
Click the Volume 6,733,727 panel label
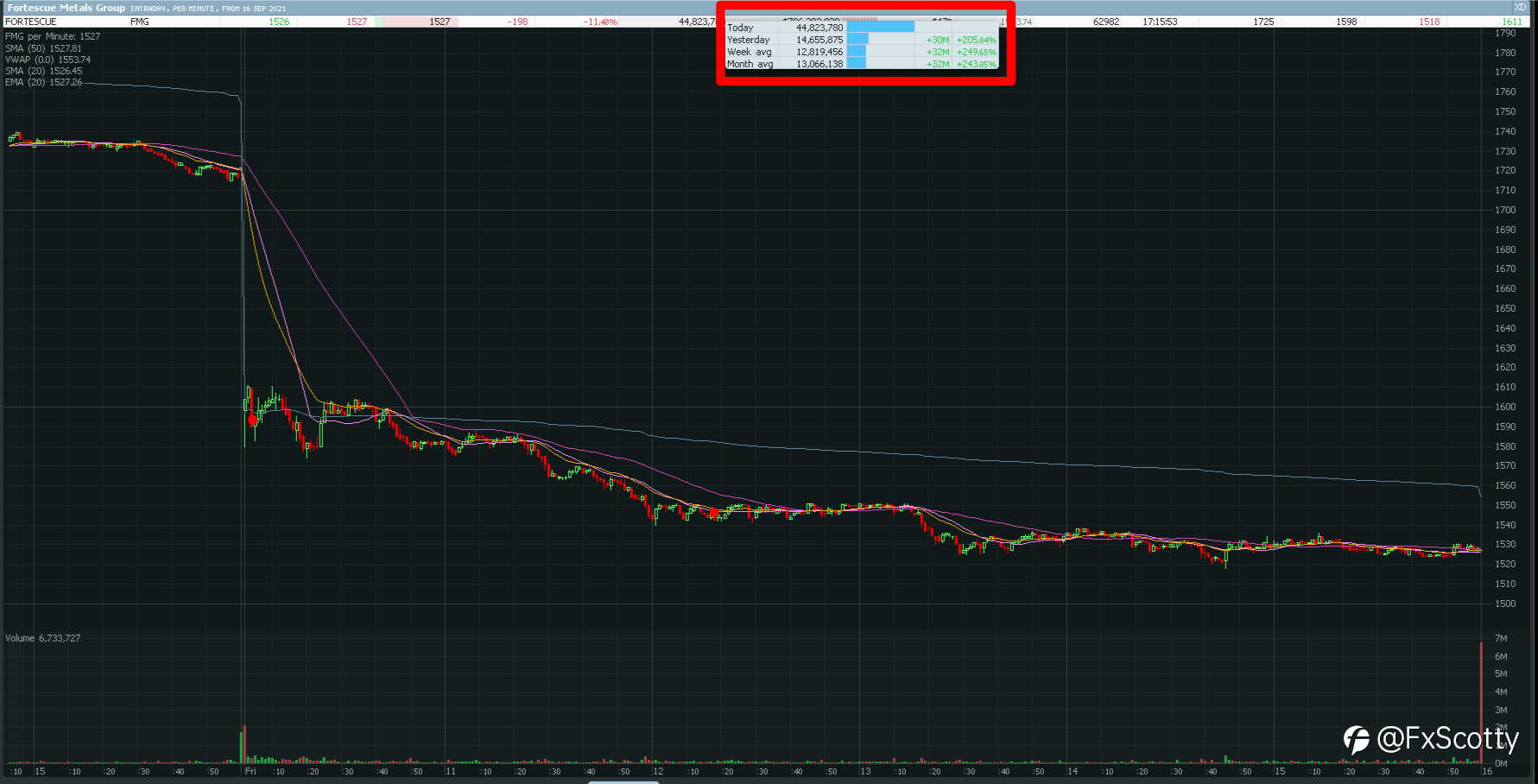pyautogui.click(x=42, y=638)
